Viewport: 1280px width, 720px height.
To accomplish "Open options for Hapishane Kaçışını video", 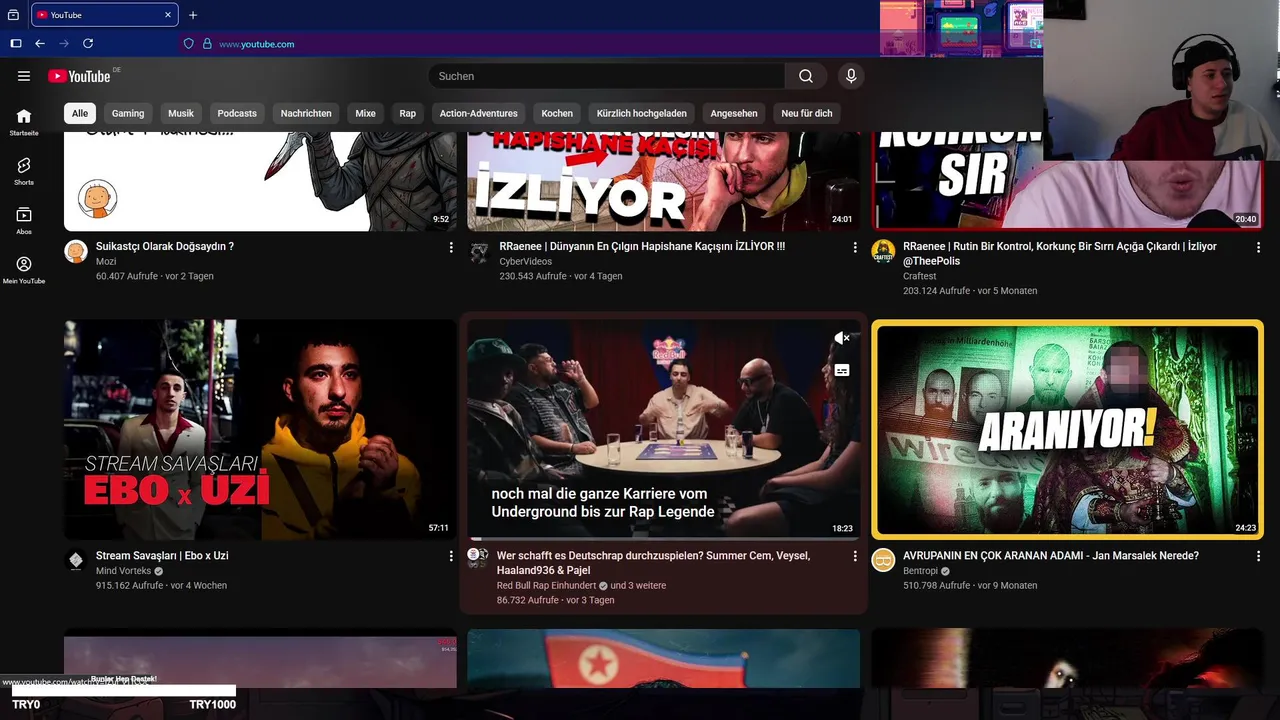I will 855,247.
